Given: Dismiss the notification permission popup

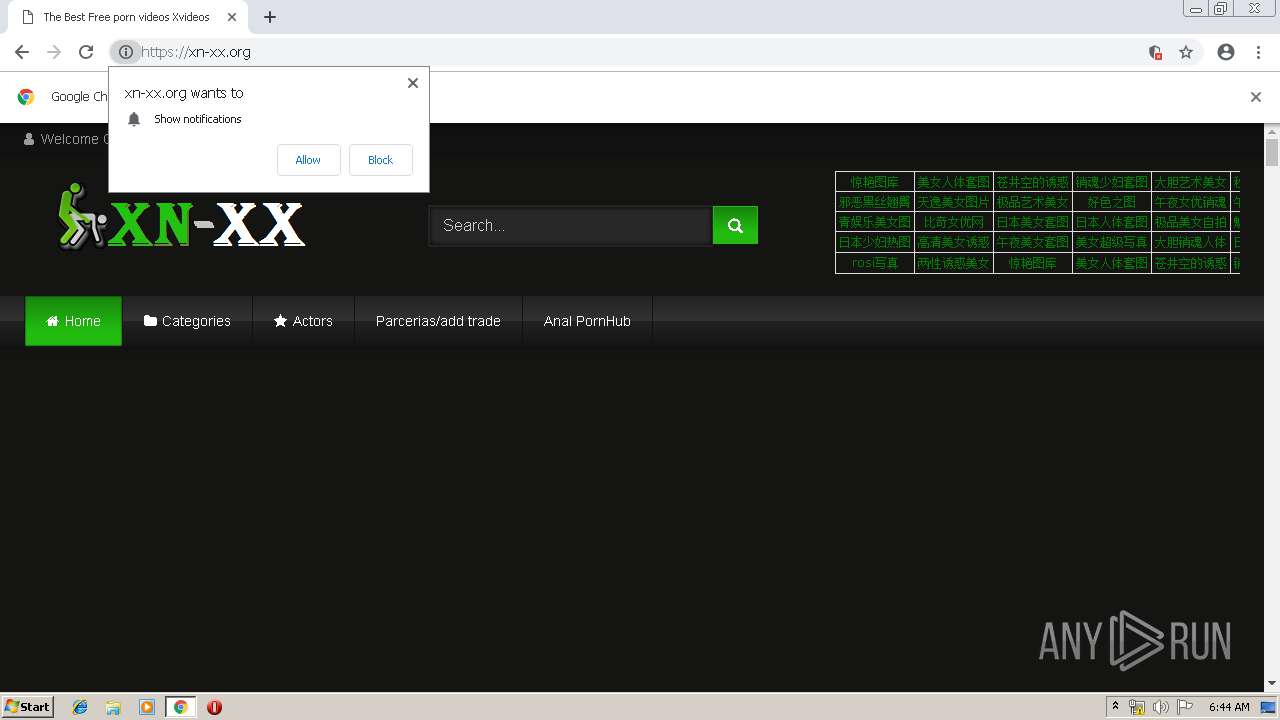Looking at the screenshot, I should click(412, 83).
